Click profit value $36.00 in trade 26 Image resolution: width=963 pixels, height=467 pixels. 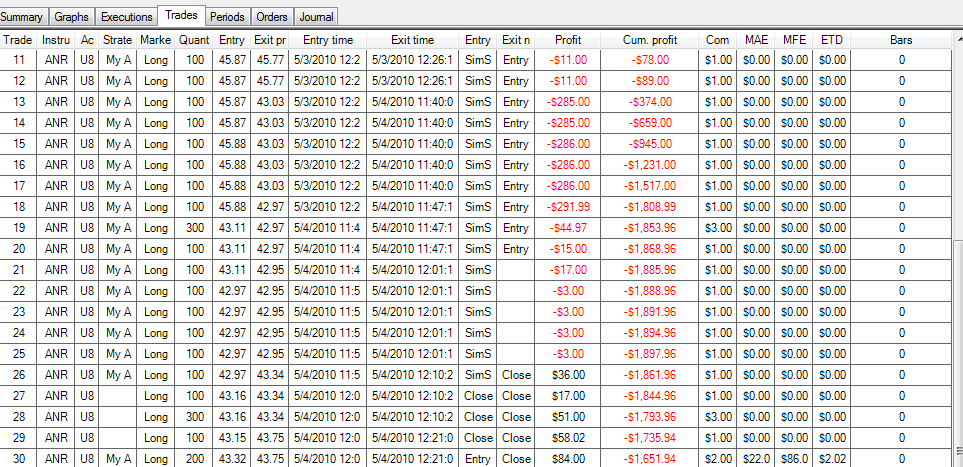pyautogui.click(x=568, y=375)
